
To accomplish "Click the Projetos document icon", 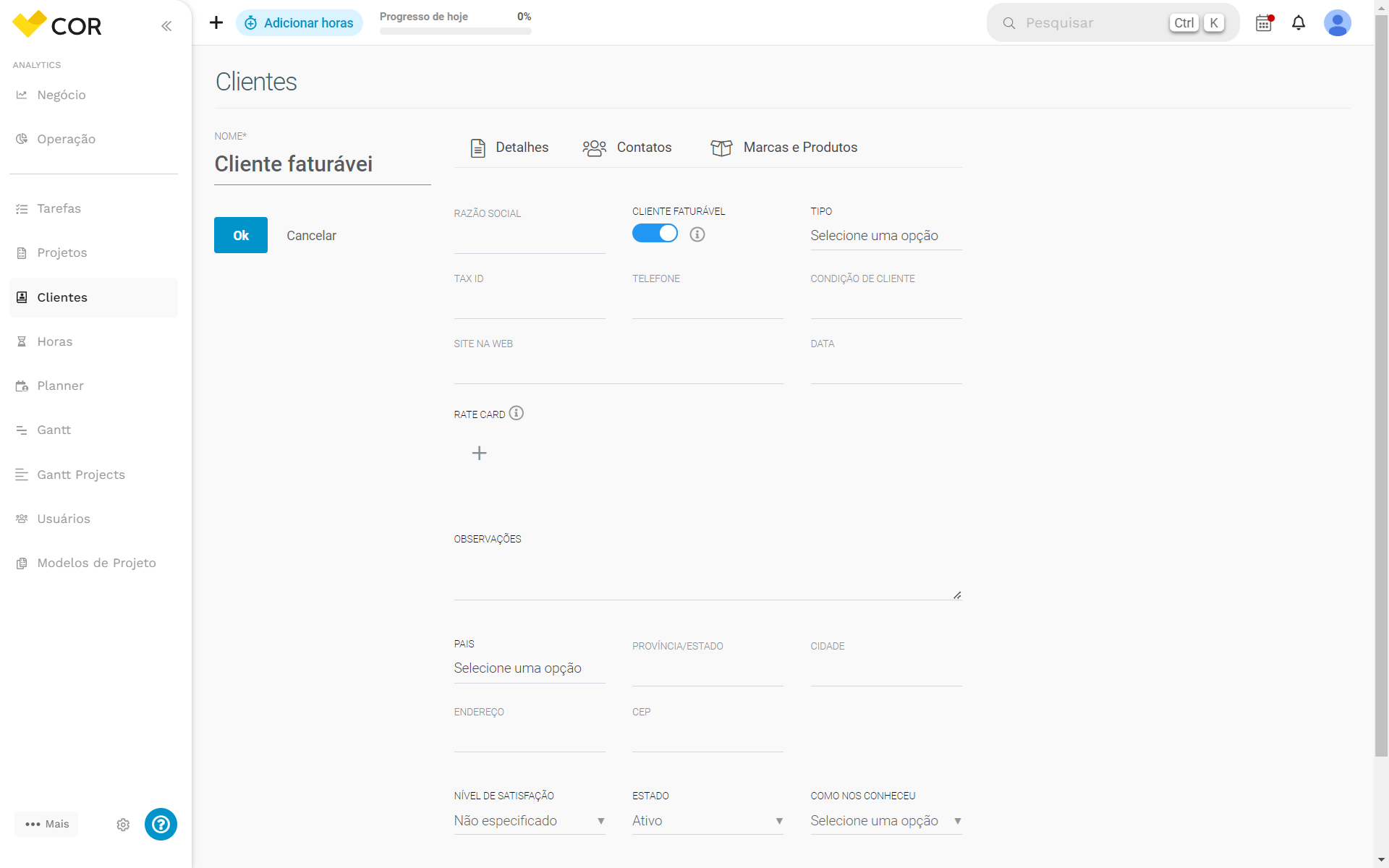I will coord(22,253).
